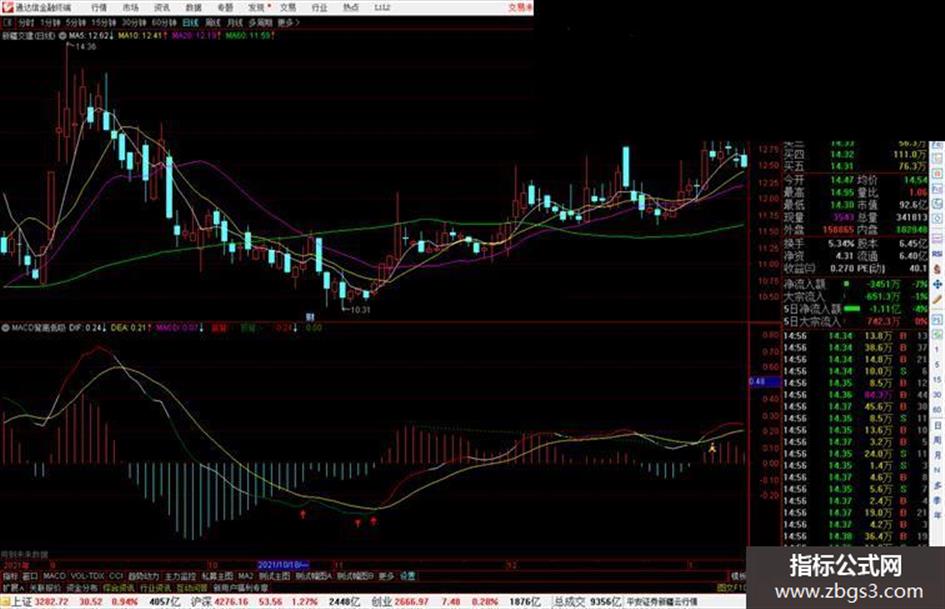The height and width of the screenshot is (609, 945).
Task: Apply the 私募主图 indicator tab
Action: pos(218,576)
